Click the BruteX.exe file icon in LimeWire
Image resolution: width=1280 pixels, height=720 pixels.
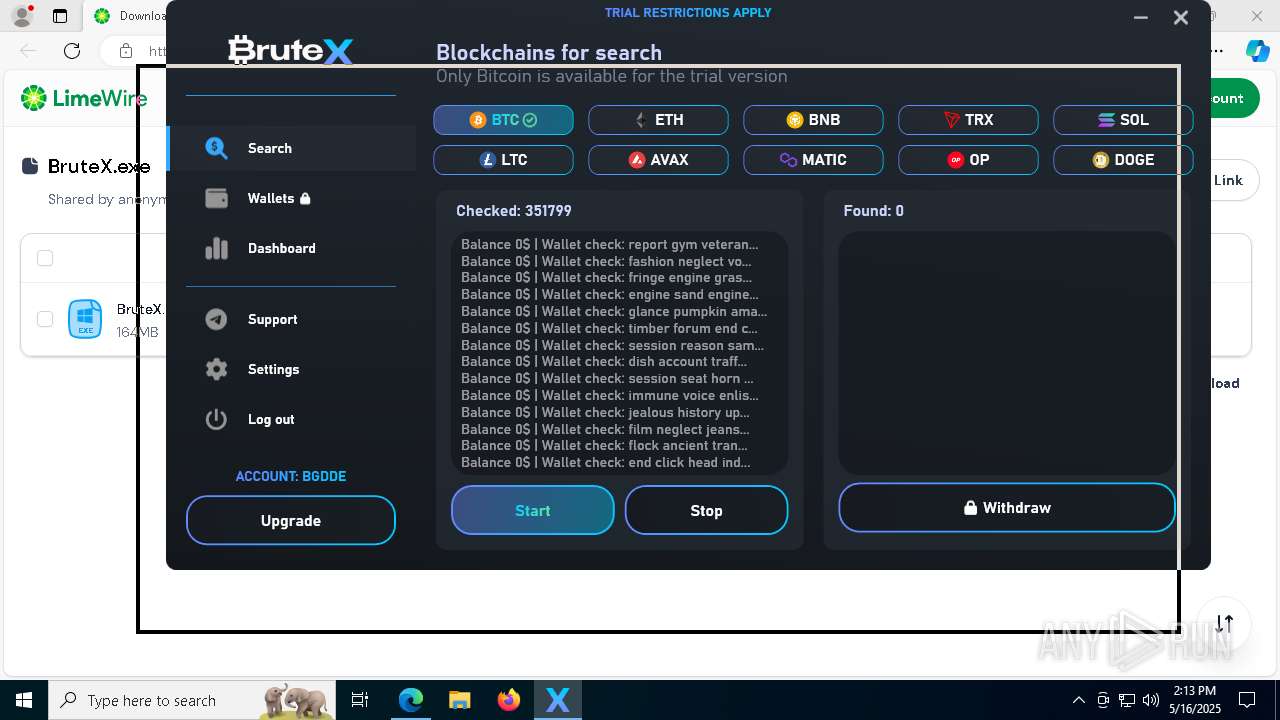(85, 319)
